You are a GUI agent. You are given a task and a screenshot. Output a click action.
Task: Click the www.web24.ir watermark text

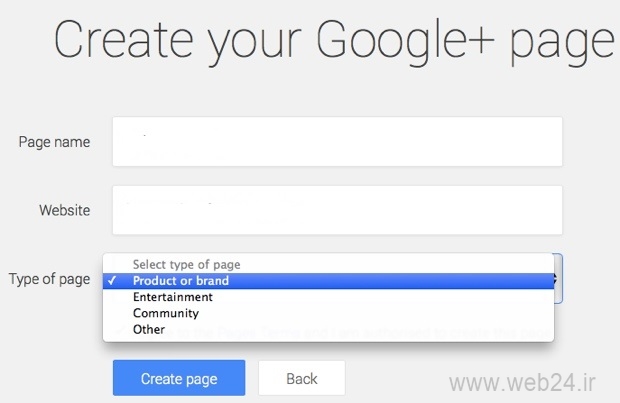[522, 382]
